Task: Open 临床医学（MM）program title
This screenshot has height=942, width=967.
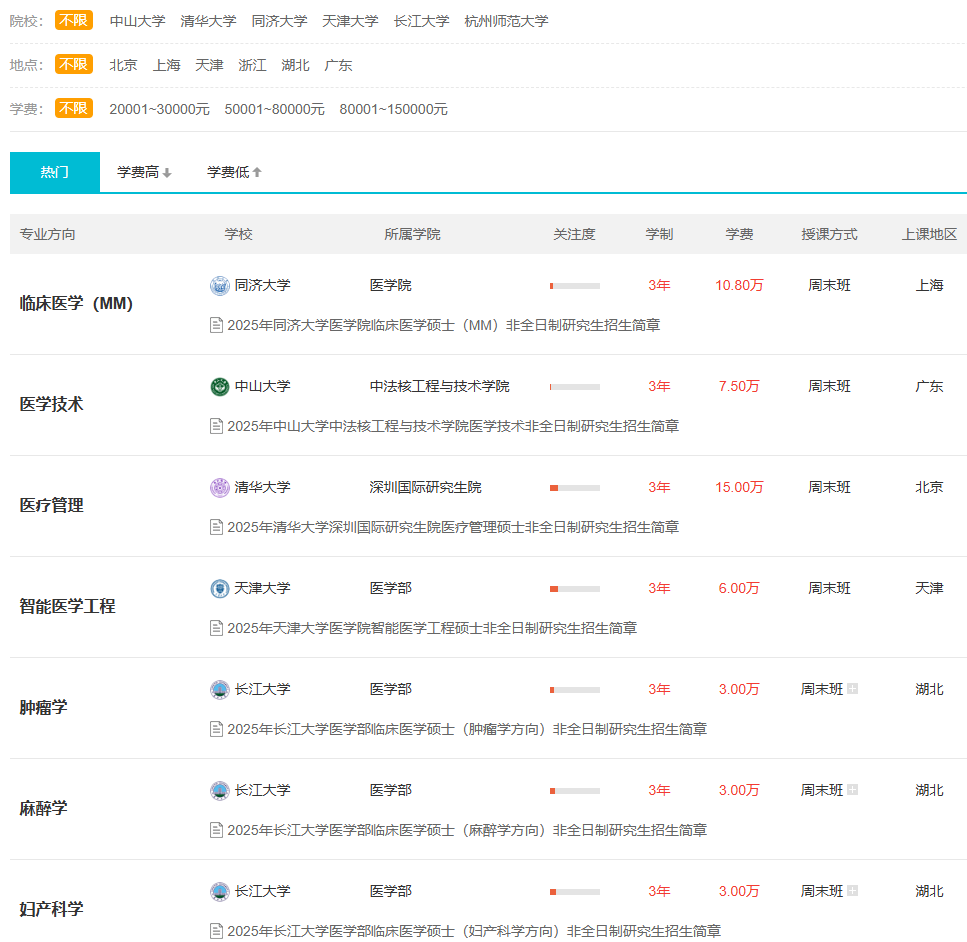Action: [x=76, y=303]
